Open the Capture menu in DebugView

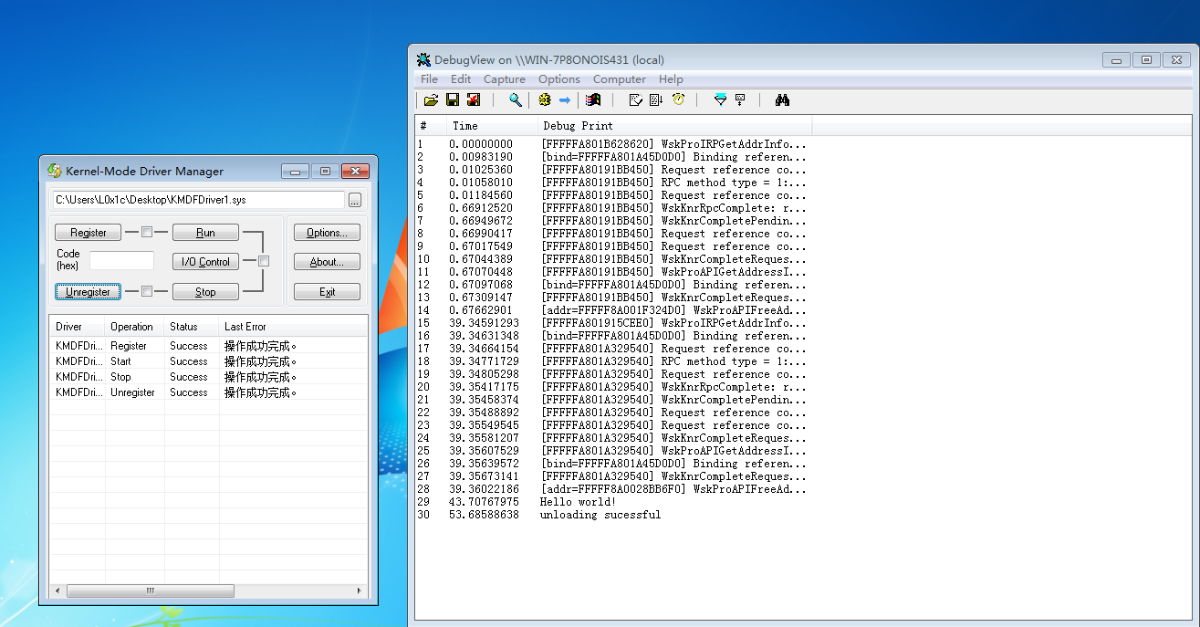point(504,79)
